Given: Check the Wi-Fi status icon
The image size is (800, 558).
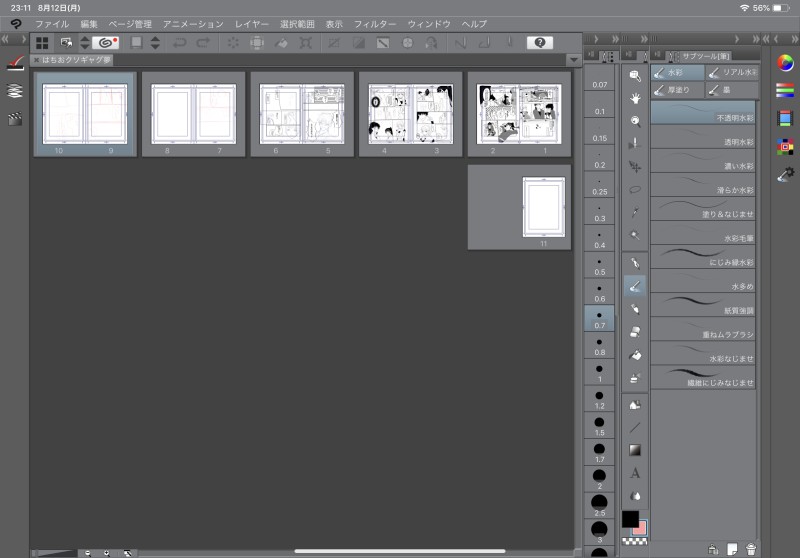Looking at the screenshot, I should tap(744, 8).
